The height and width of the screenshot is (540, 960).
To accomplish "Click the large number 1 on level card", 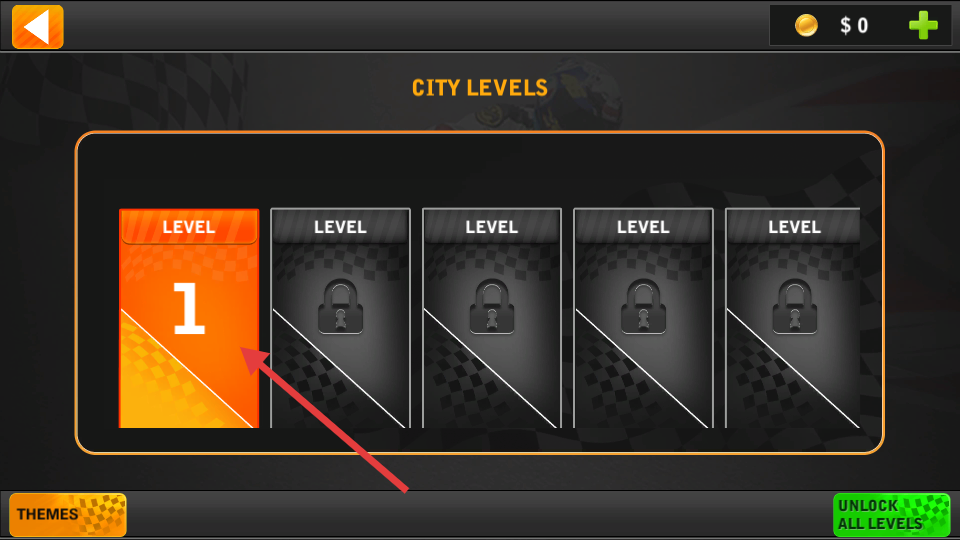I will click(x=189, y=308).
